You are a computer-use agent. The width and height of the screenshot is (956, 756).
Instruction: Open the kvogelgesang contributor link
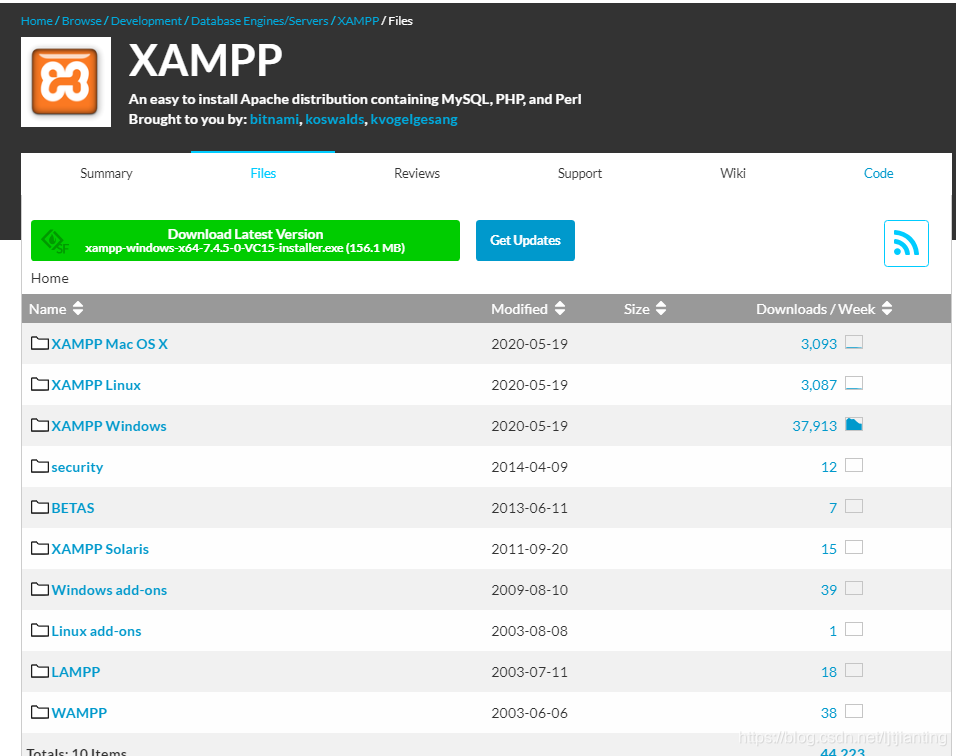coord(414,119)
